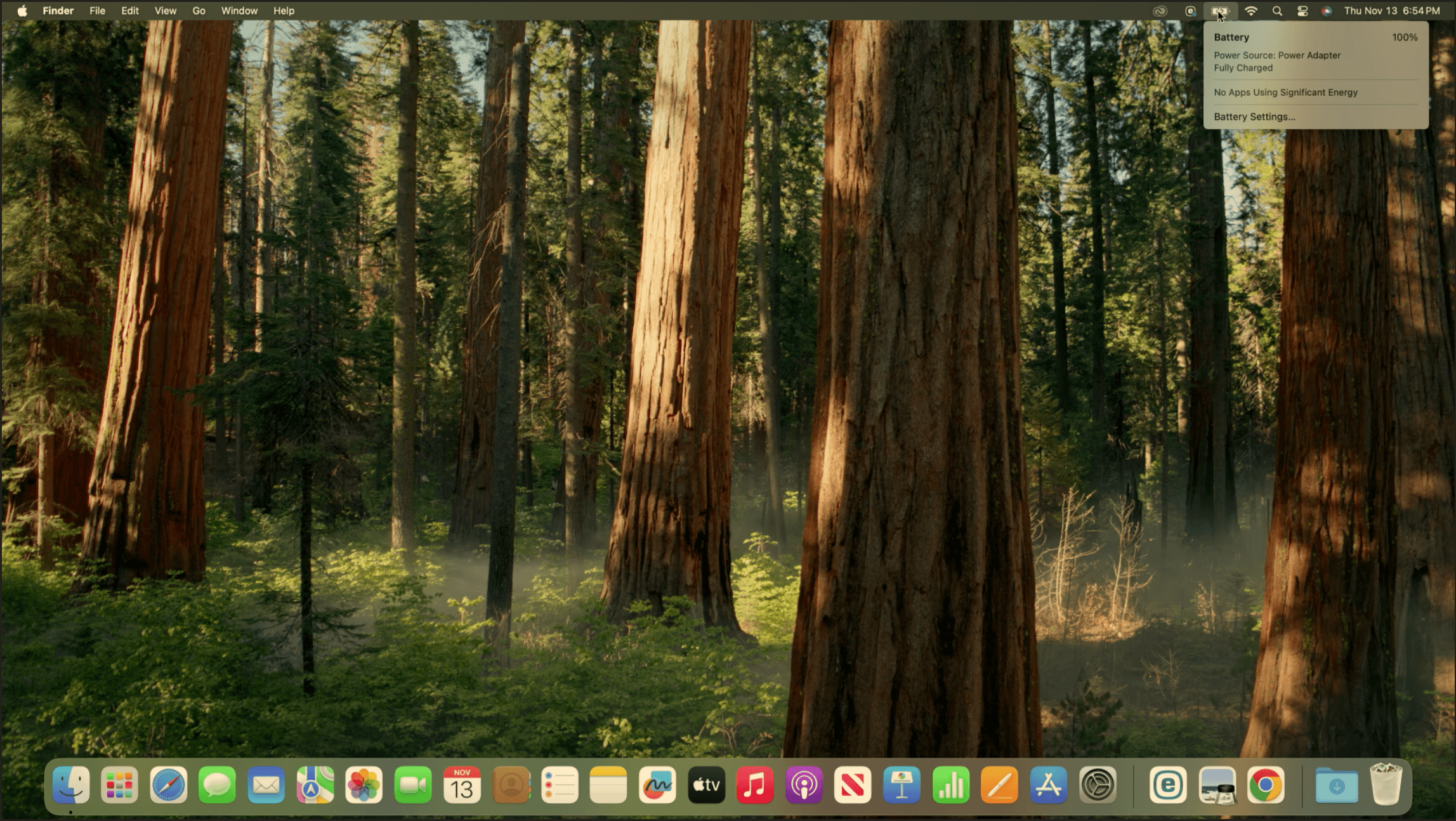Open System Settings gear in Dock
1456x821 pixels.
coord(1097,785)
